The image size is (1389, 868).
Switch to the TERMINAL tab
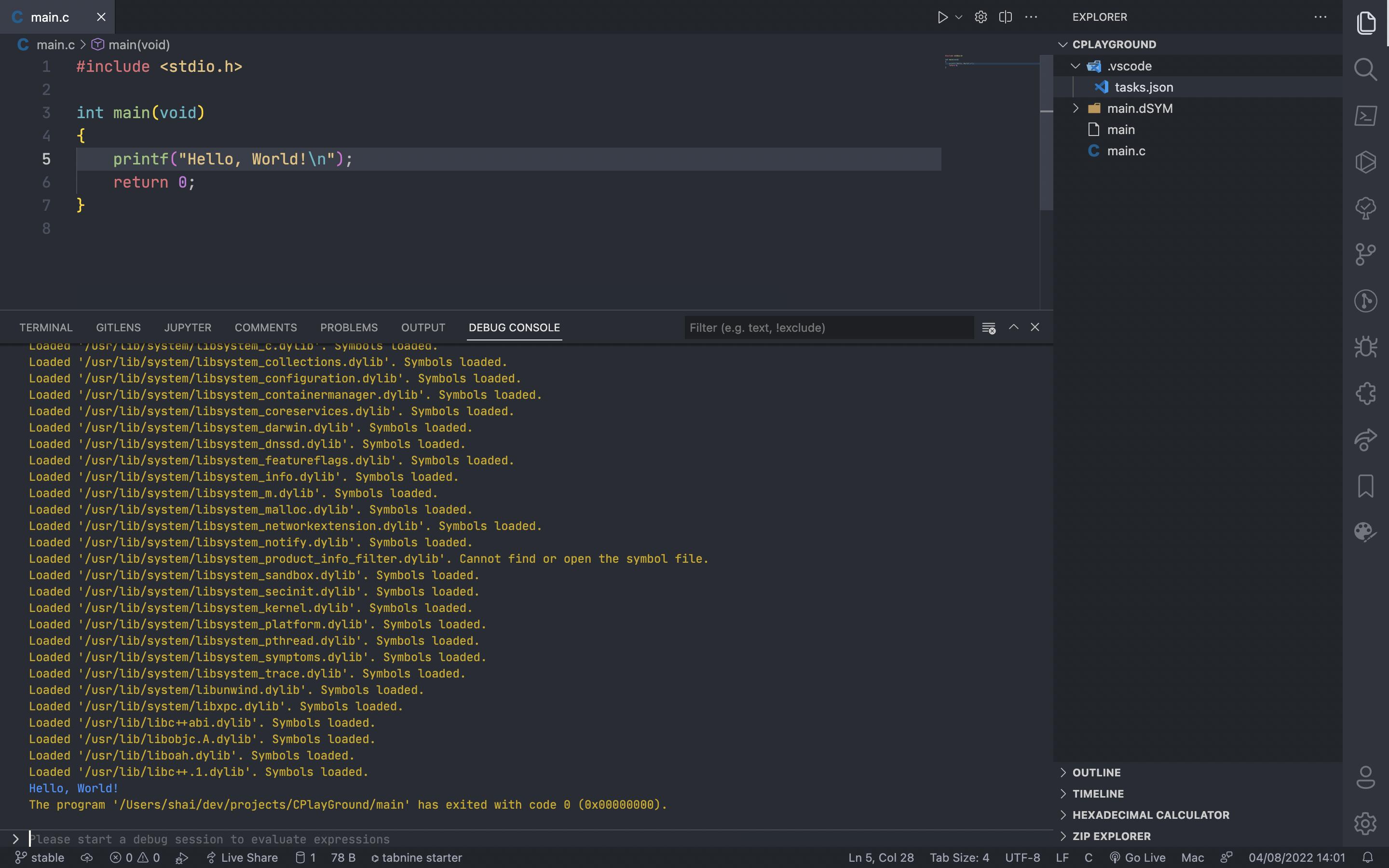(46, 327)
